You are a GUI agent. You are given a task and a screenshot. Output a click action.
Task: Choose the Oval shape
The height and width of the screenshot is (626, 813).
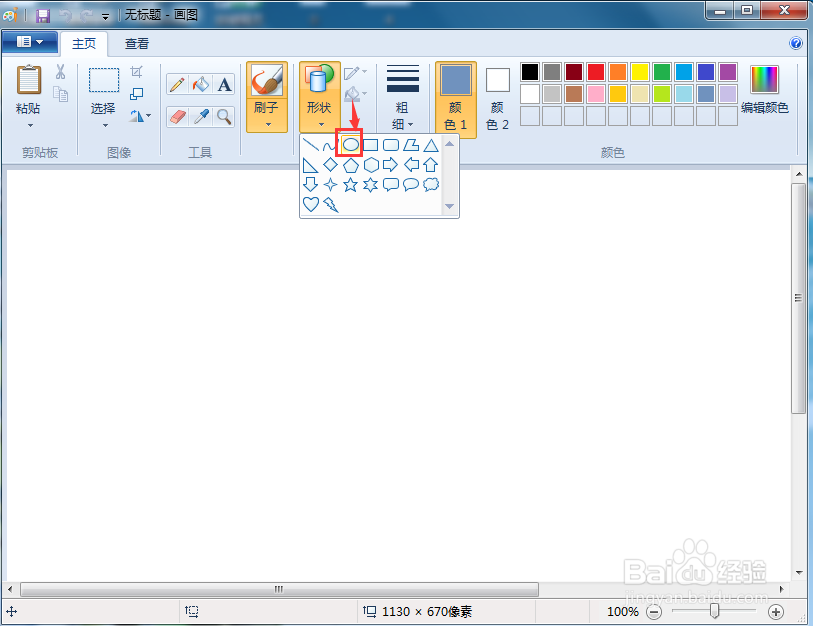351,145
